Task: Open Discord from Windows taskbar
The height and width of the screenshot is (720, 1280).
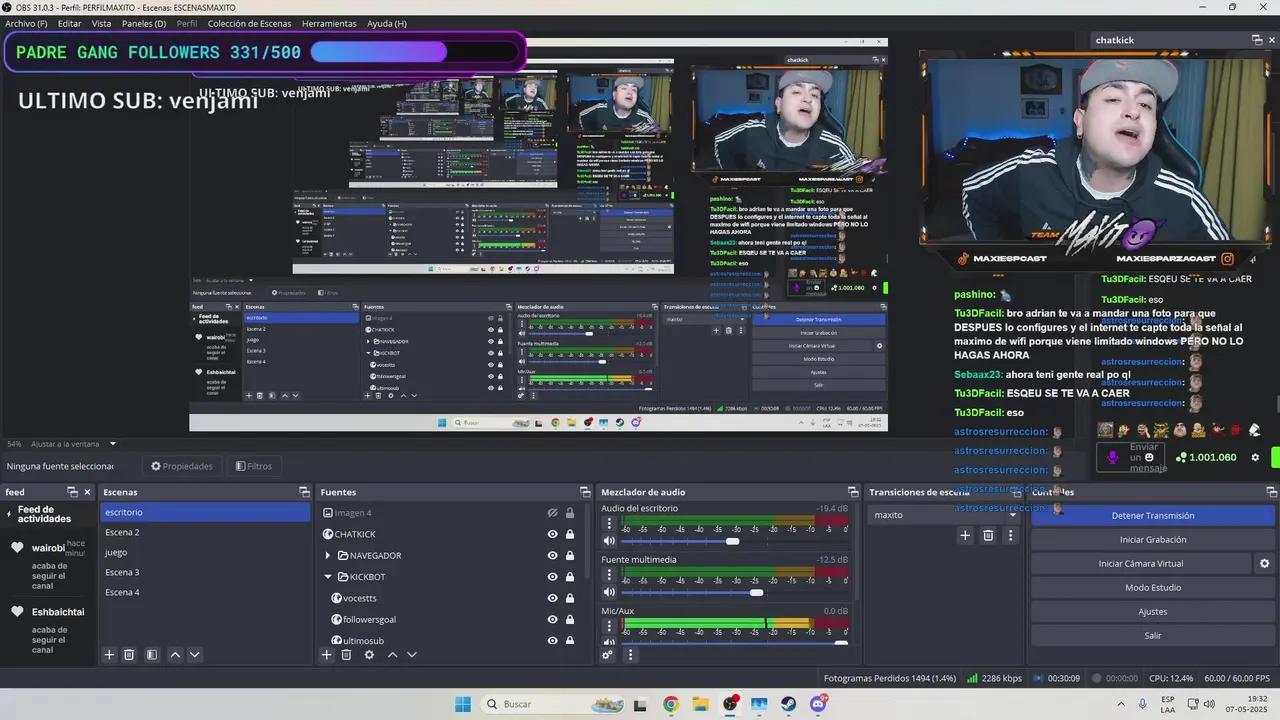Action: (x=819, y=704)
